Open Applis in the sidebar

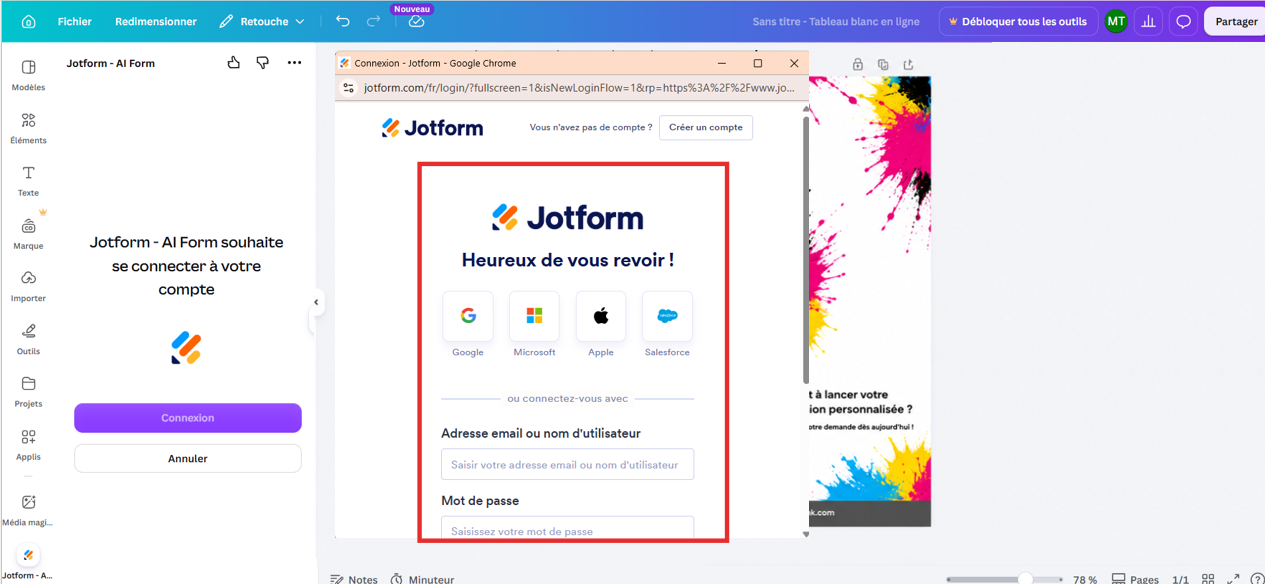click(28, 445)
